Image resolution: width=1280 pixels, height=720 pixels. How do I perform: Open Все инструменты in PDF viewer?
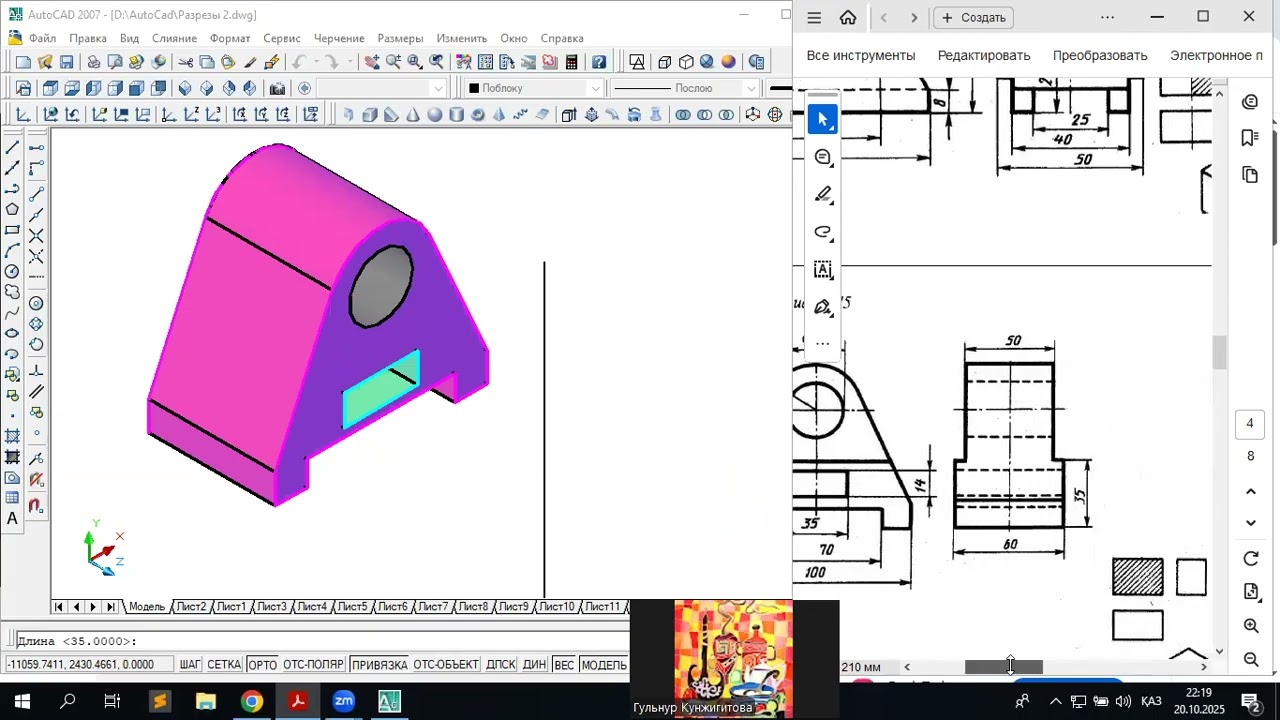(861, 55)
